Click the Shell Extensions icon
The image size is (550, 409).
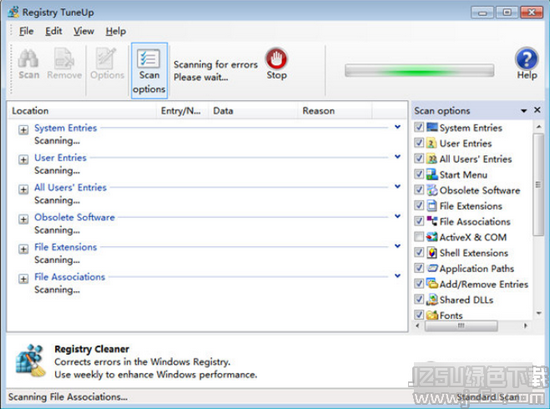[x=431, y=253]
